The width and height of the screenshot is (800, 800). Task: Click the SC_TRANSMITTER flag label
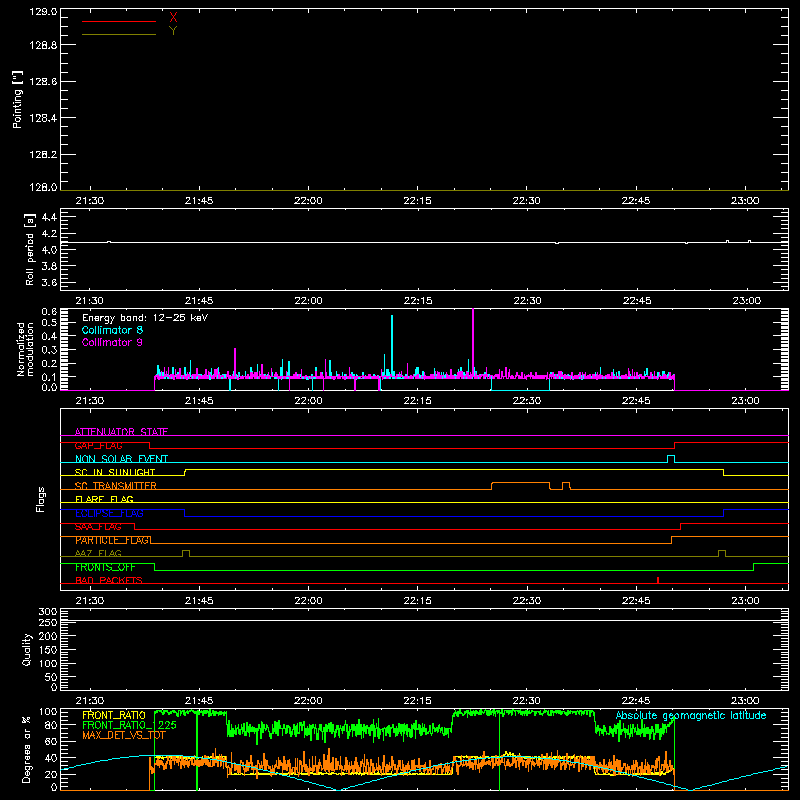[115, 486]
